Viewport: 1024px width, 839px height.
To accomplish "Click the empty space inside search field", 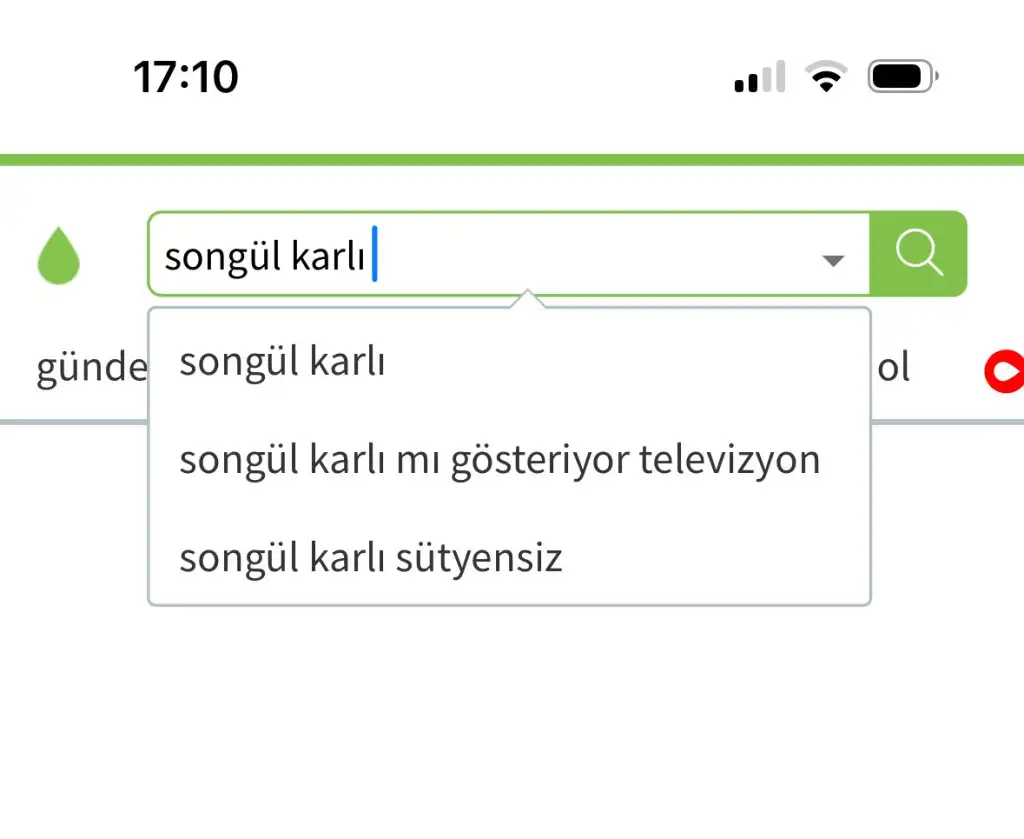I will (594, 254).
